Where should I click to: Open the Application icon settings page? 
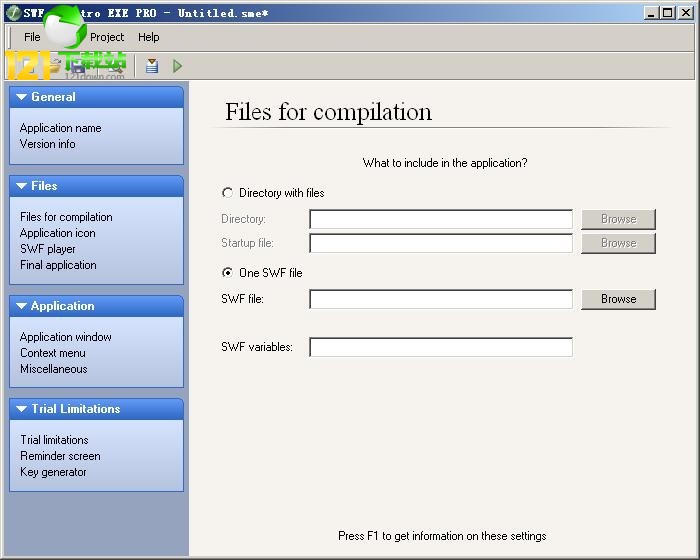click(x=58, y=233)
